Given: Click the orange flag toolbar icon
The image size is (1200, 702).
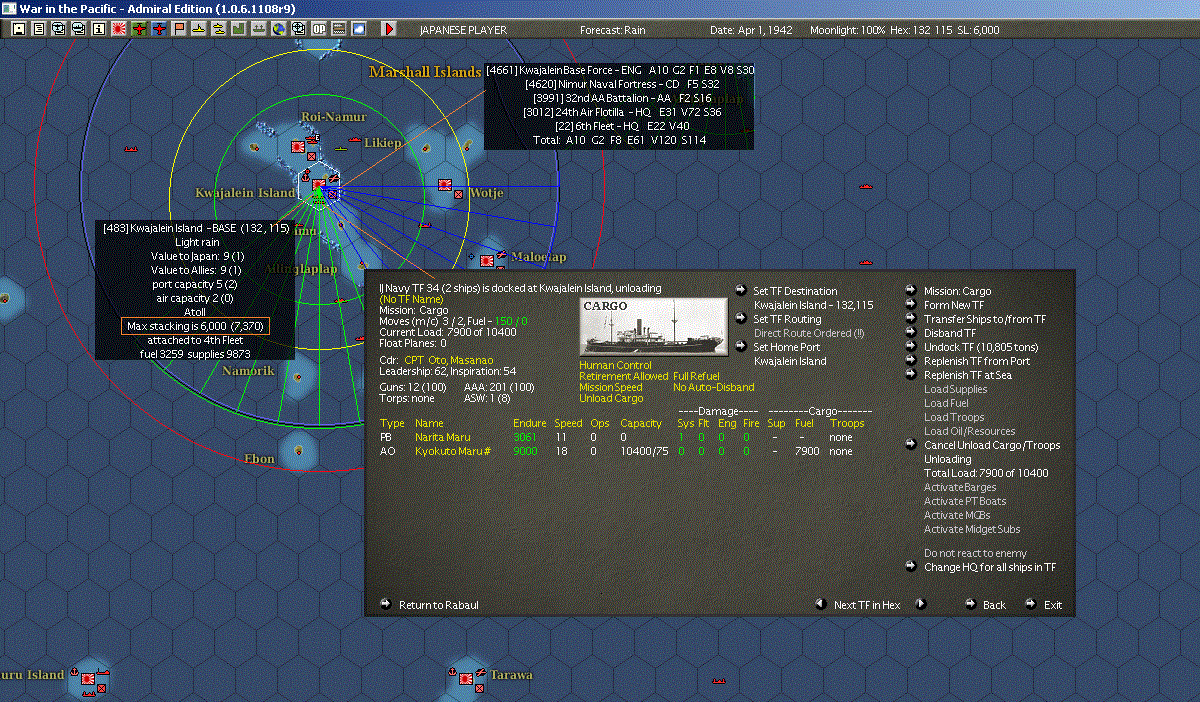Looking at the screenshot, I should pyautogui.click(x=179, y=29).
